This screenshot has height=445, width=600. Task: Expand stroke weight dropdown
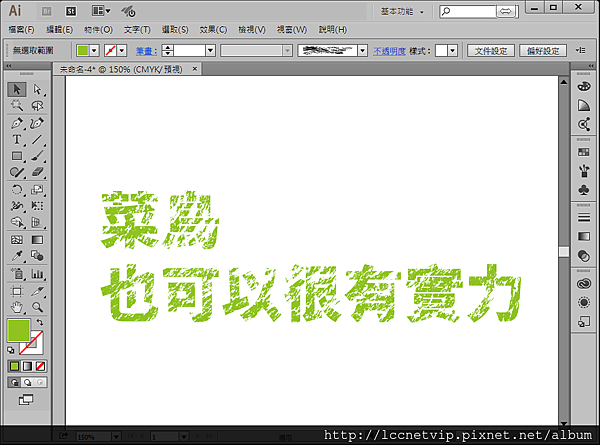[210, 51]
